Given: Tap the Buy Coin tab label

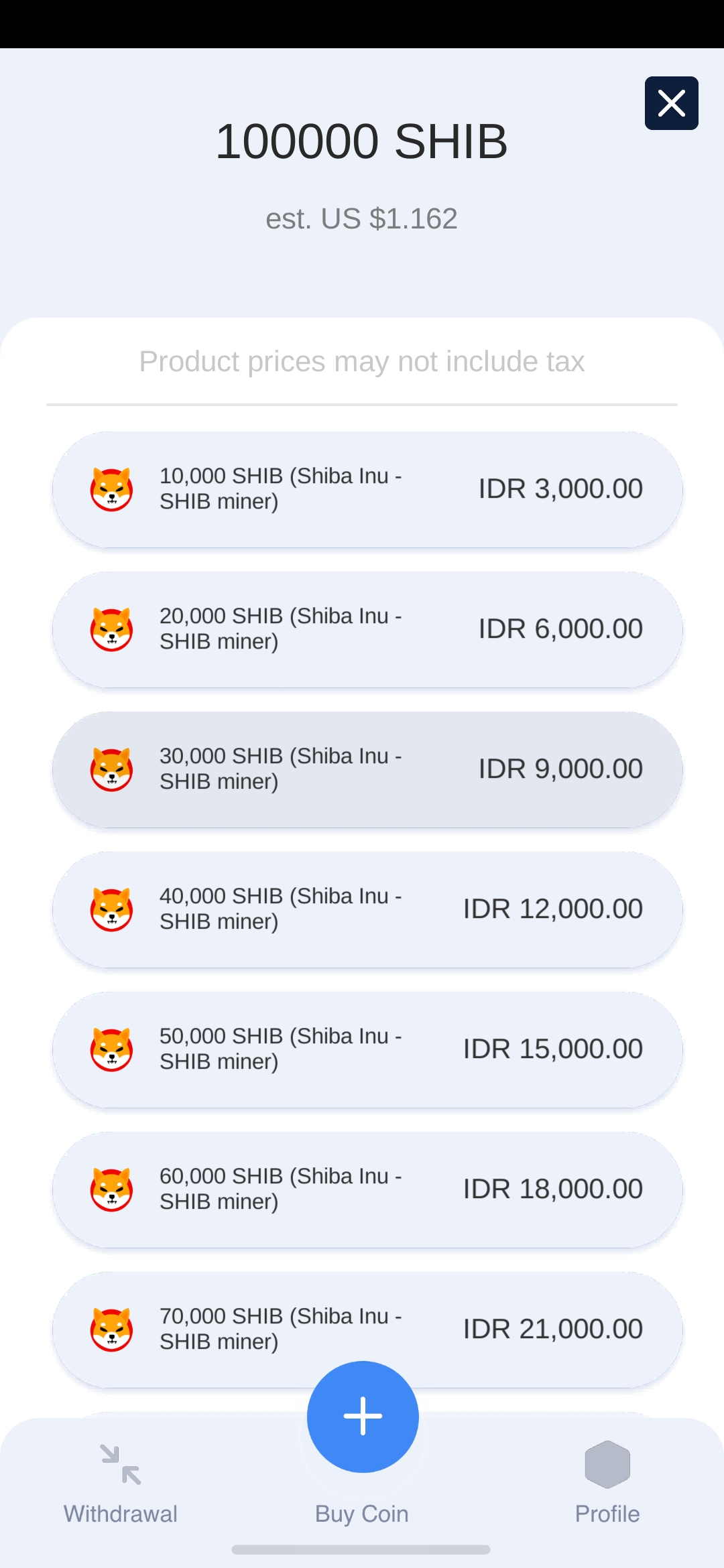Looking at the screenshot, I should (x=362, y=1514).
